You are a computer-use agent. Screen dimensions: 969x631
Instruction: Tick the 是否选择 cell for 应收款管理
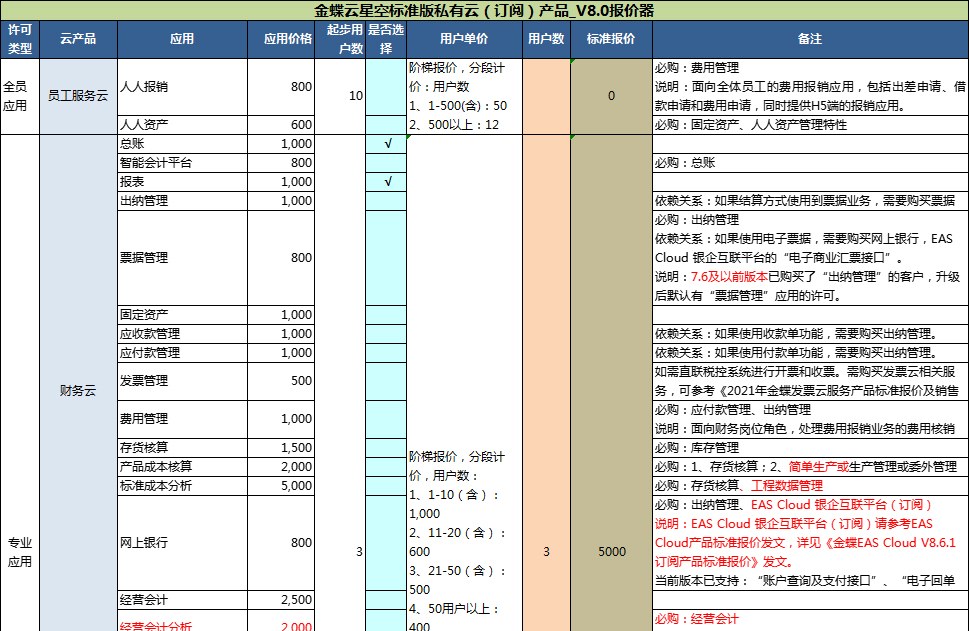[x=386, y=334]
